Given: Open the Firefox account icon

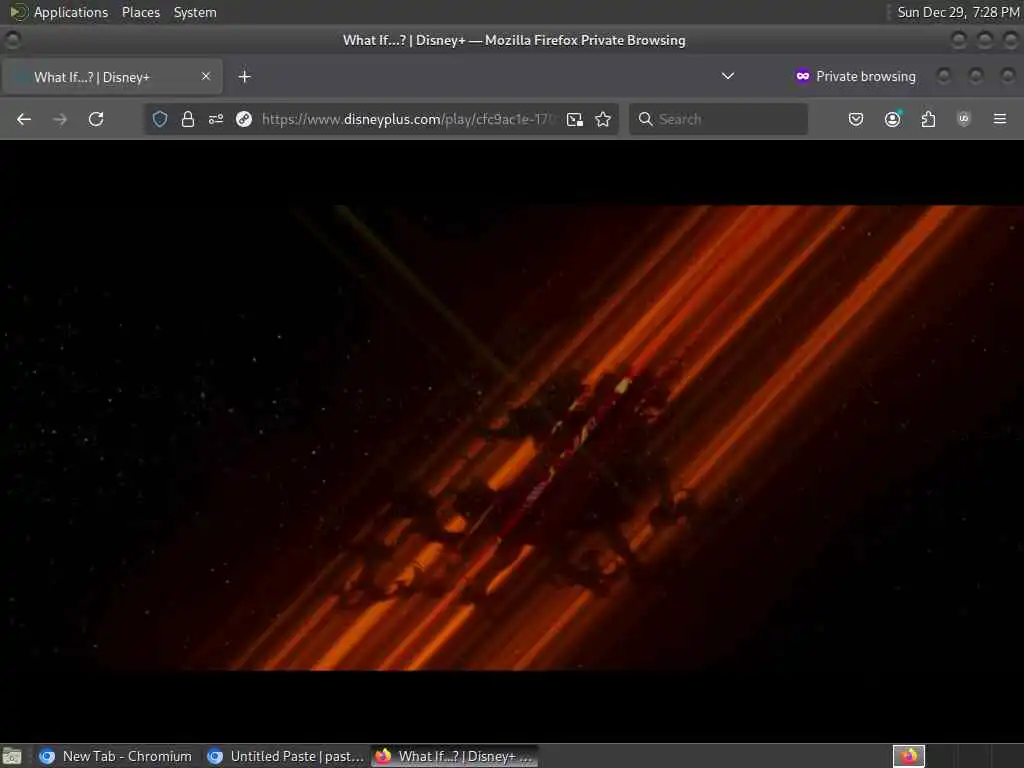Looking at the screenshot, I should (x=893, y=119).
